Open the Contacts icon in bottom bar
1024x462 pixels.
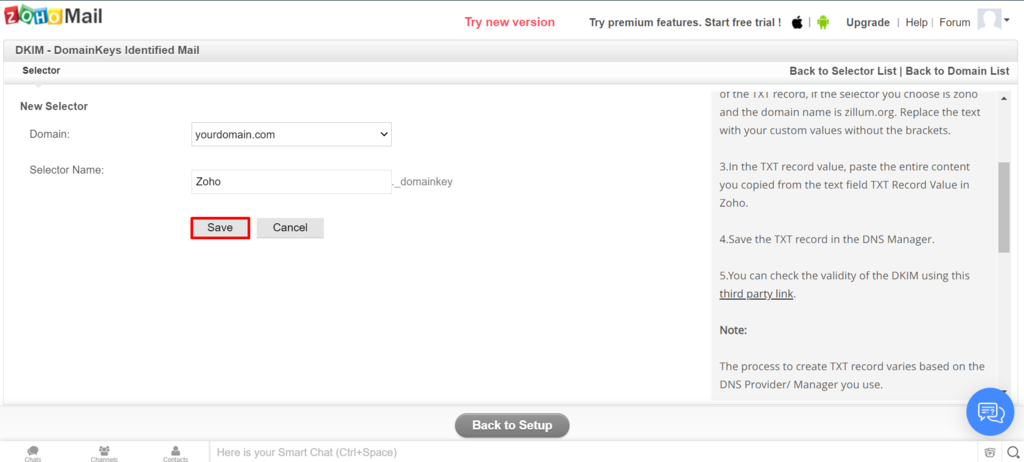tap(175, 453)
